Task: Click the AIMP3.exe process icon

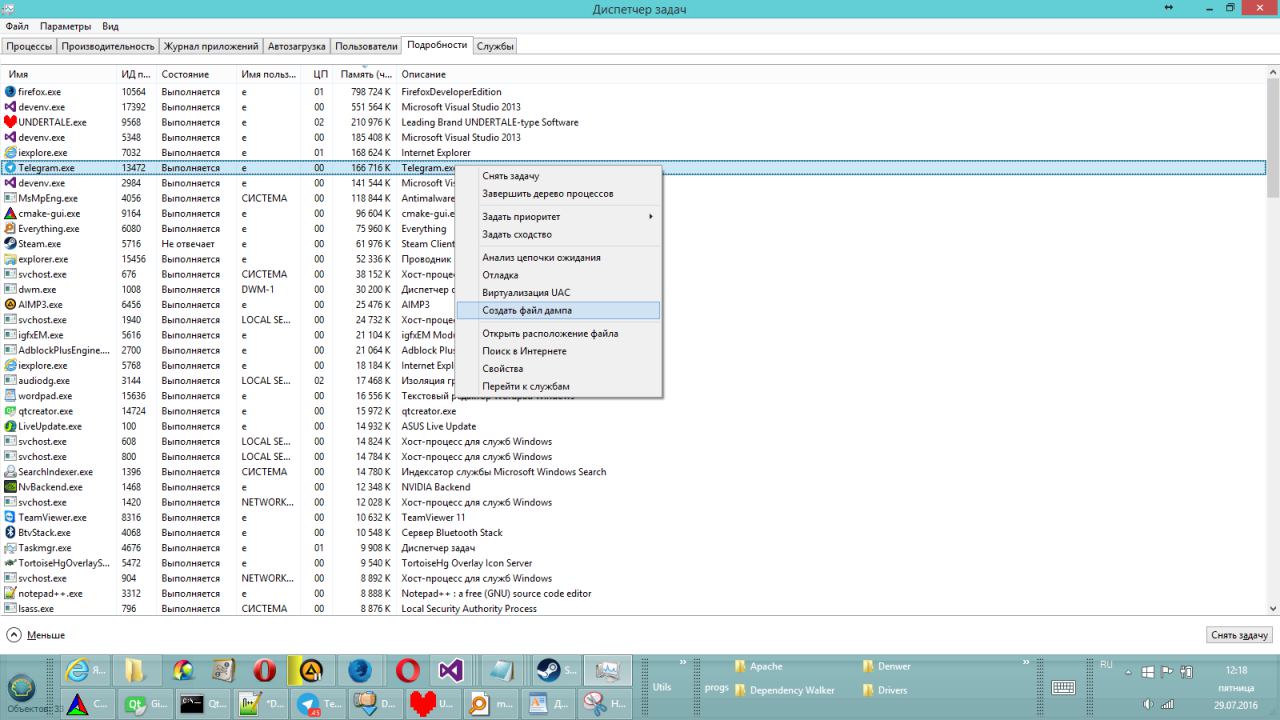Action: click(x=11, y=305)
